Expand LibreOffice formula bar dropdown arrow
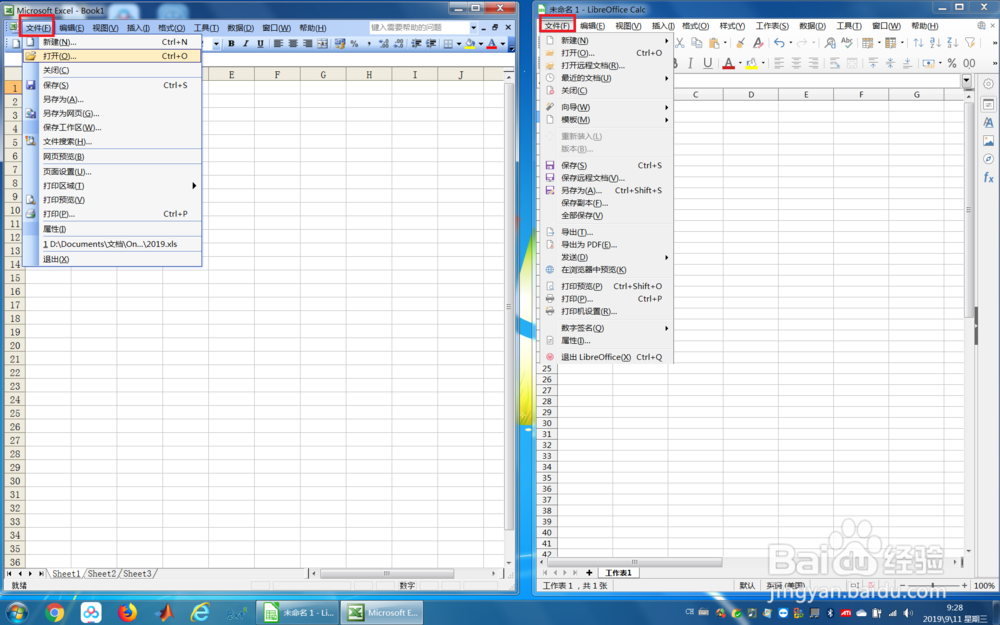1000x625 pixels. pyautogui.click(x=967, y=80)
